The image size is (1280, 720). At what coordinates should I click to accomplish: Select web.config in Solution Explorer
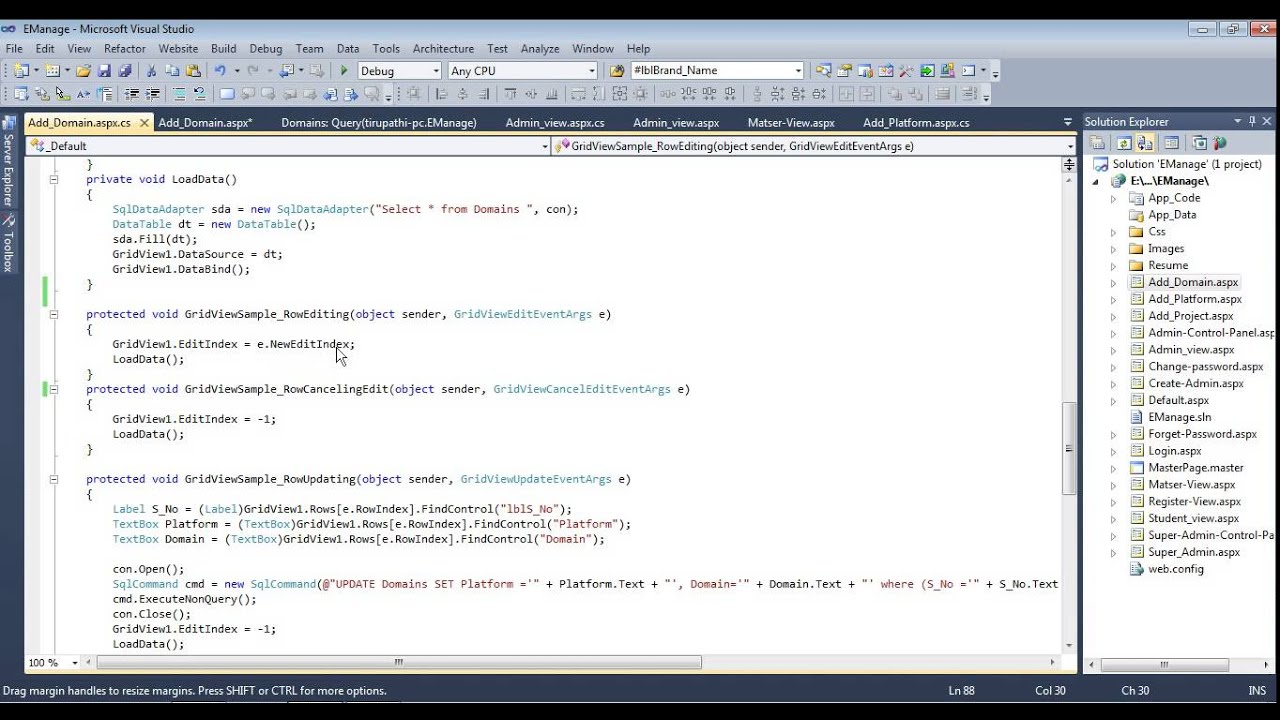click(x=1176, y=569)
